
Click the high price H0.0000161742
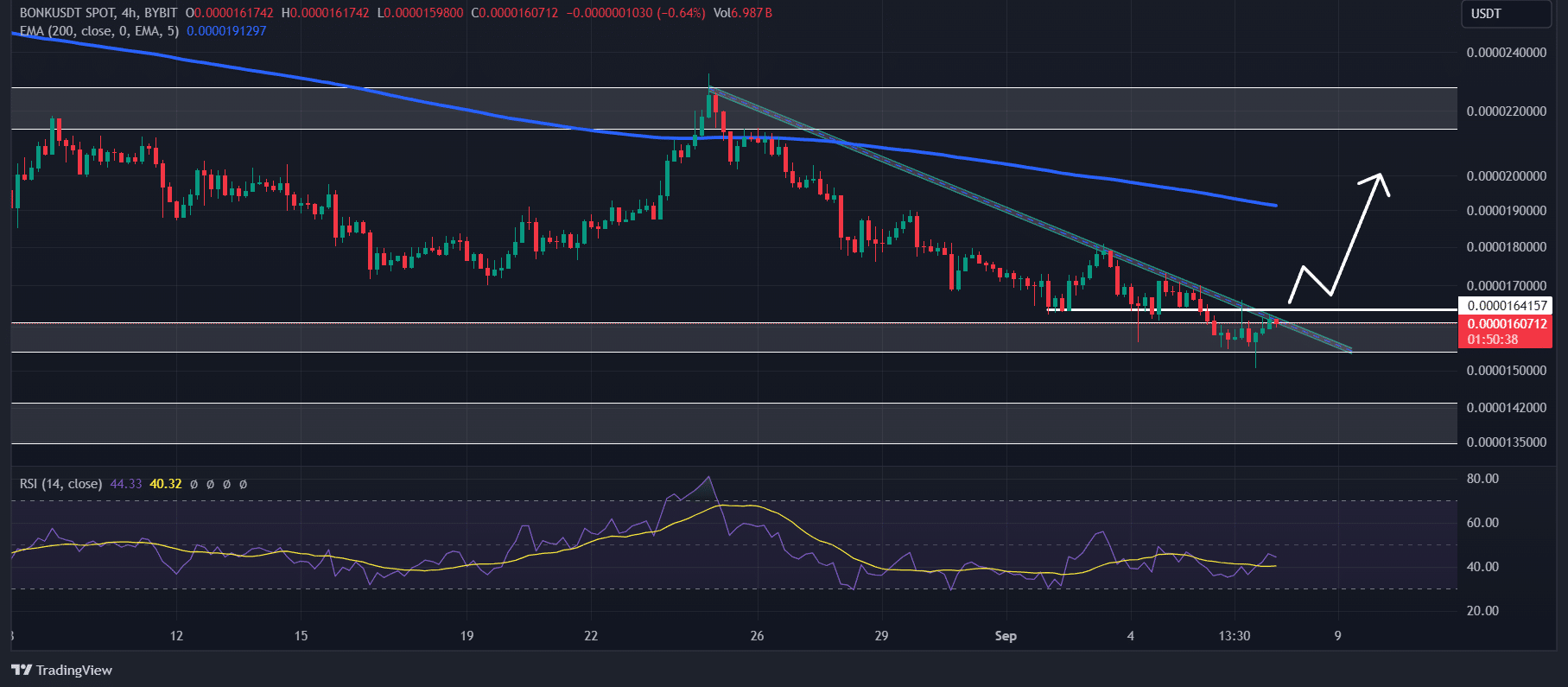point(325,13)
